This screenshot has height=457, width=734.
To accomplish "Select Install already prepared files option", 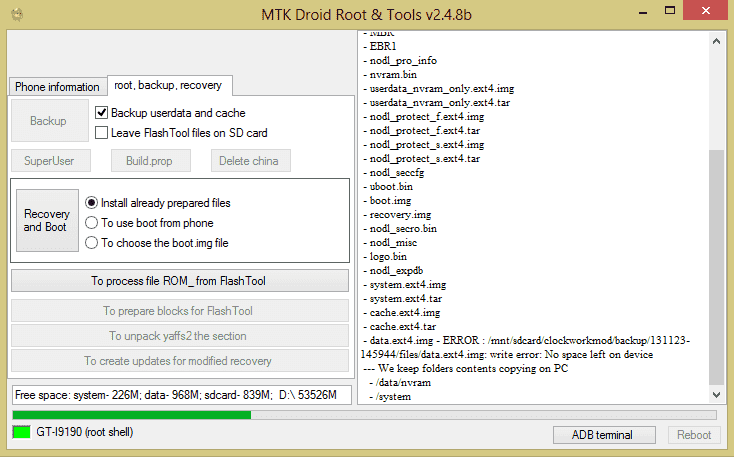I will [91, 203].
